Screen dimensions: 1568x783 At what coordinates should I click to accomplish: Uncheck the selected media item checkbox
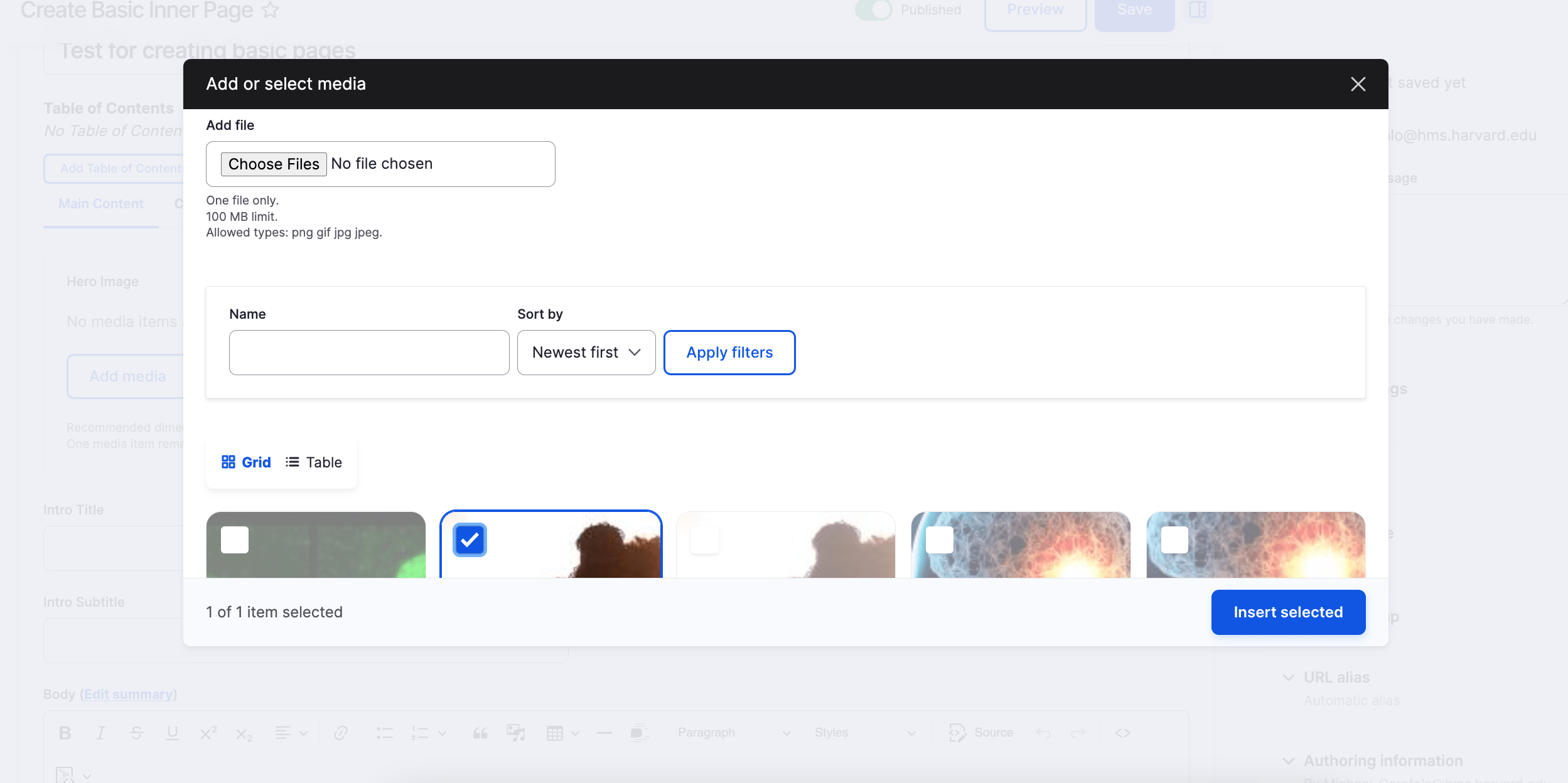tap(470, 540)
